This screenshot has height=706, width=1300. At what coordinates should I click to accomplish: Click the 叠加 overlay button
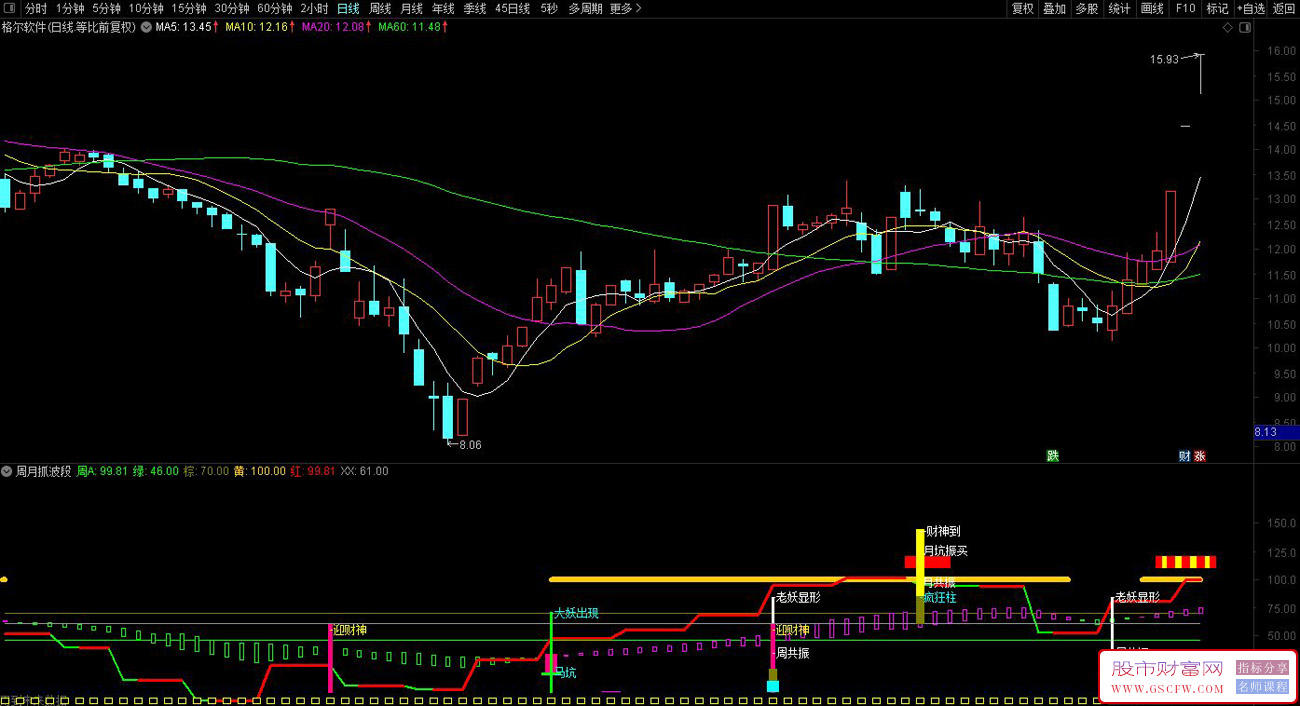click(1054, 8)
